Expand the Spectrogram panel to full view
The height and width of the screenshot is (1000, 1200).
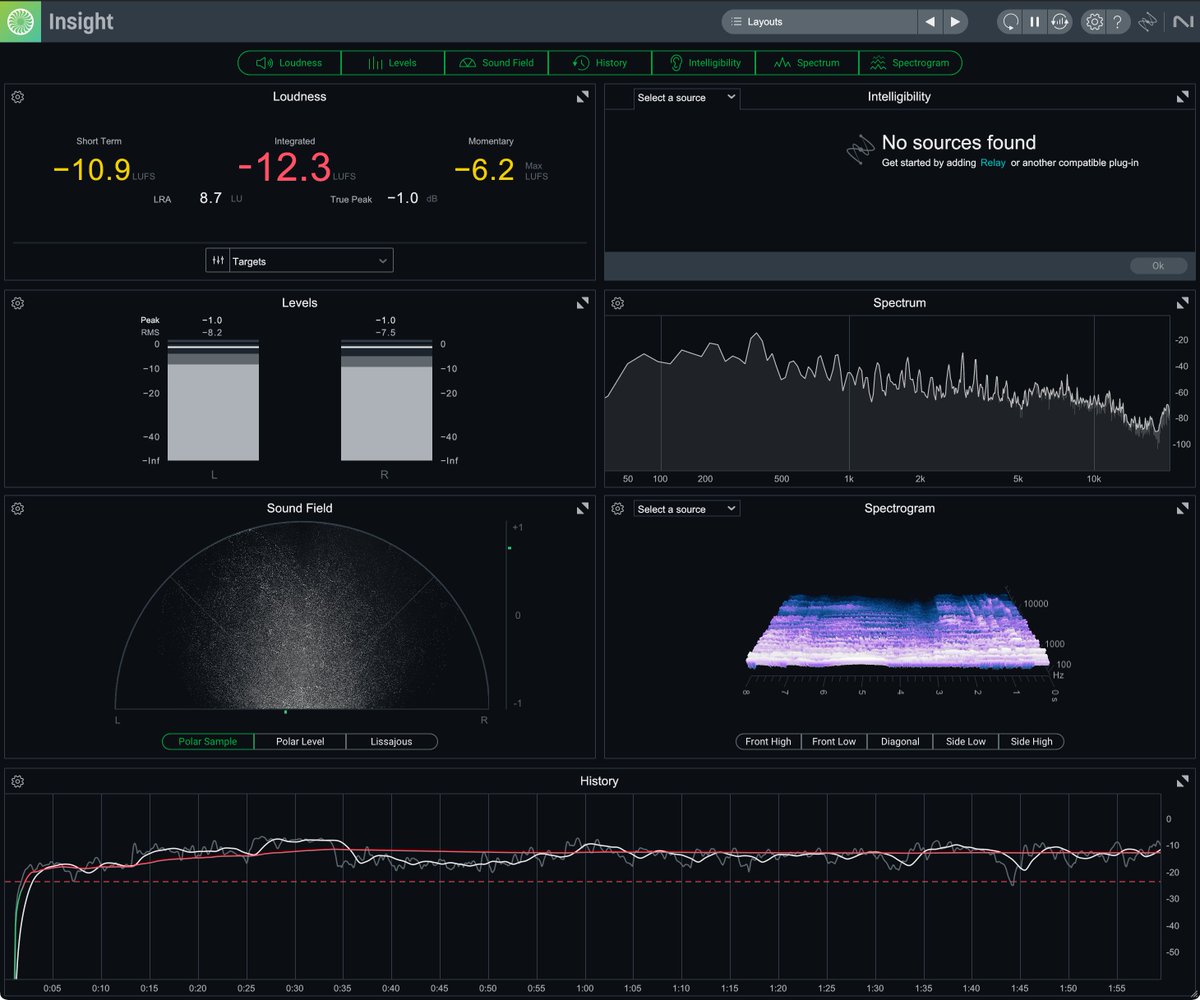point(1183,509)
